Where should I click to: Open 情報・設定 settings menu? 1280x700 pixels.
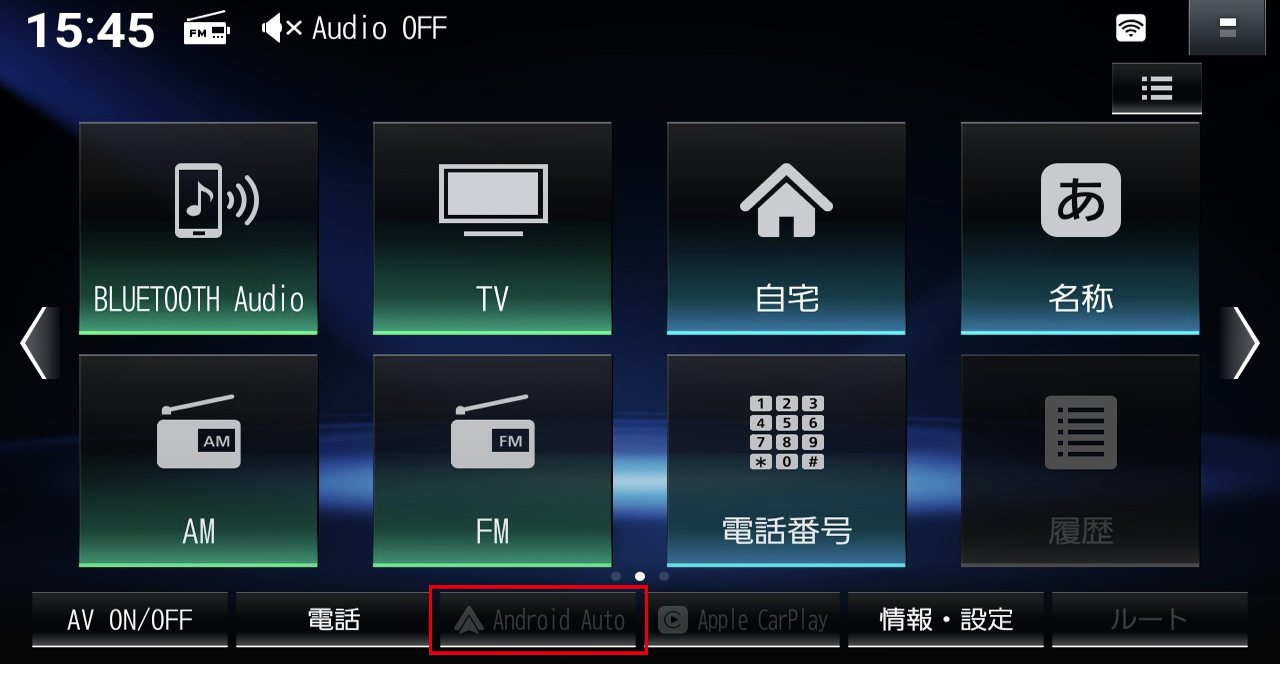946,619
